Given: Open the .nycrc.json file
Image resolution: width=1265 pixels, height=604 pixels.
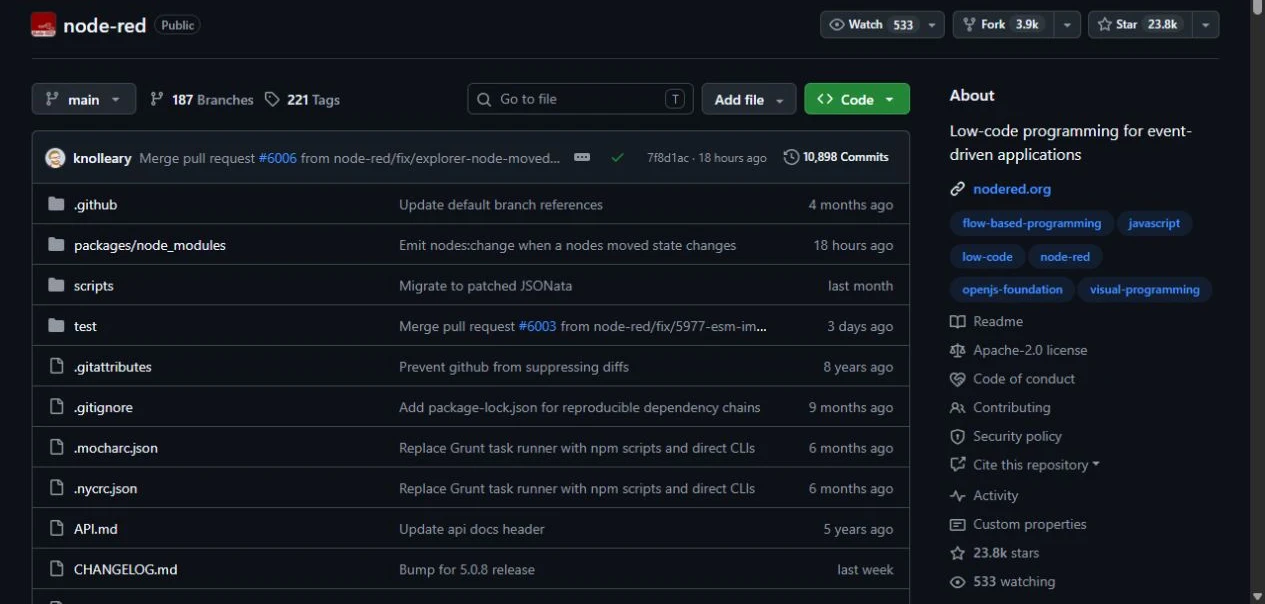Looking at the screenshot, I should point(105,488).
